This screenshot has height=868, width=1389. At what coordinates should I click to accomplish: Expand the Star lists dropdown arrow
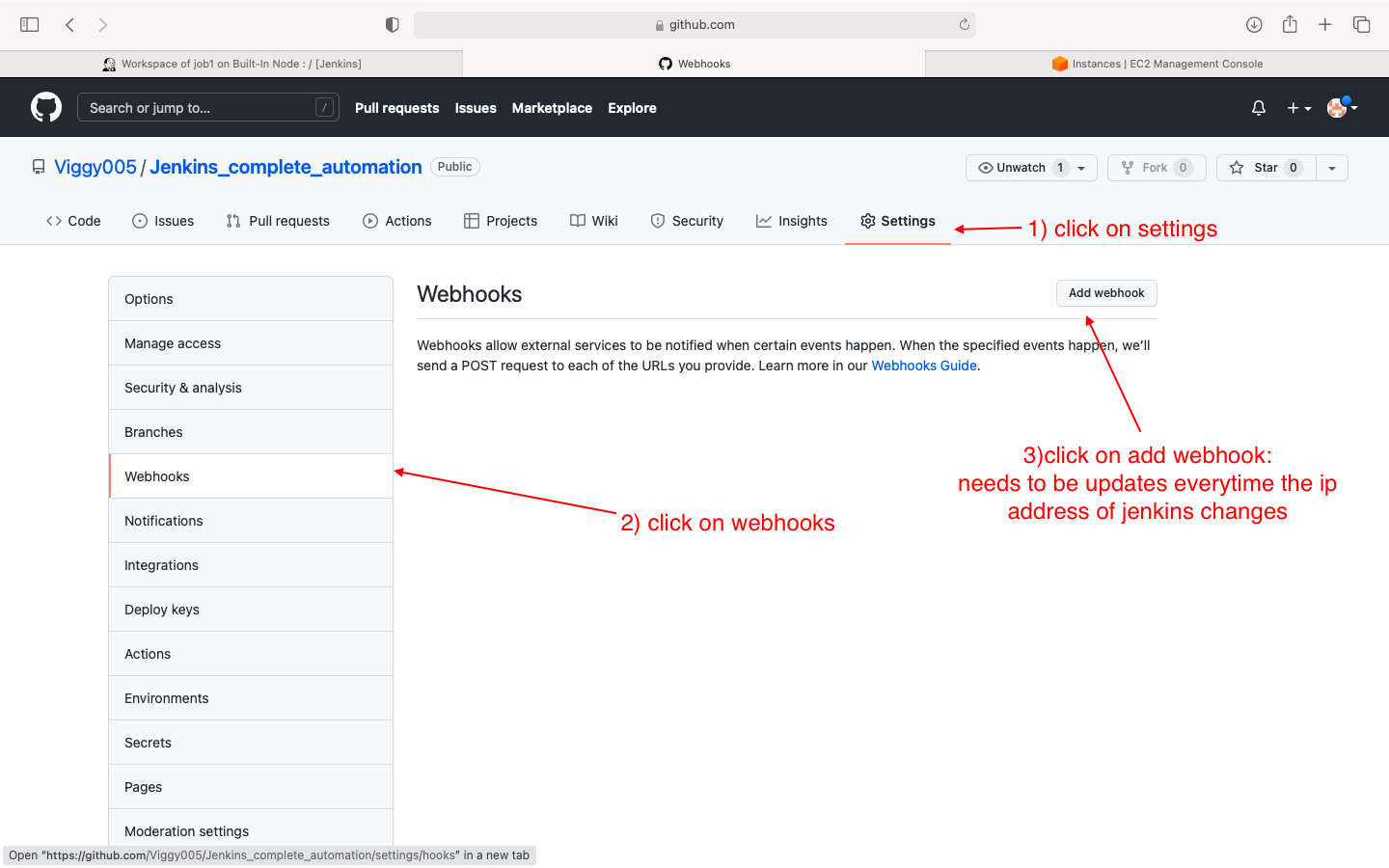pos(1332,168)
